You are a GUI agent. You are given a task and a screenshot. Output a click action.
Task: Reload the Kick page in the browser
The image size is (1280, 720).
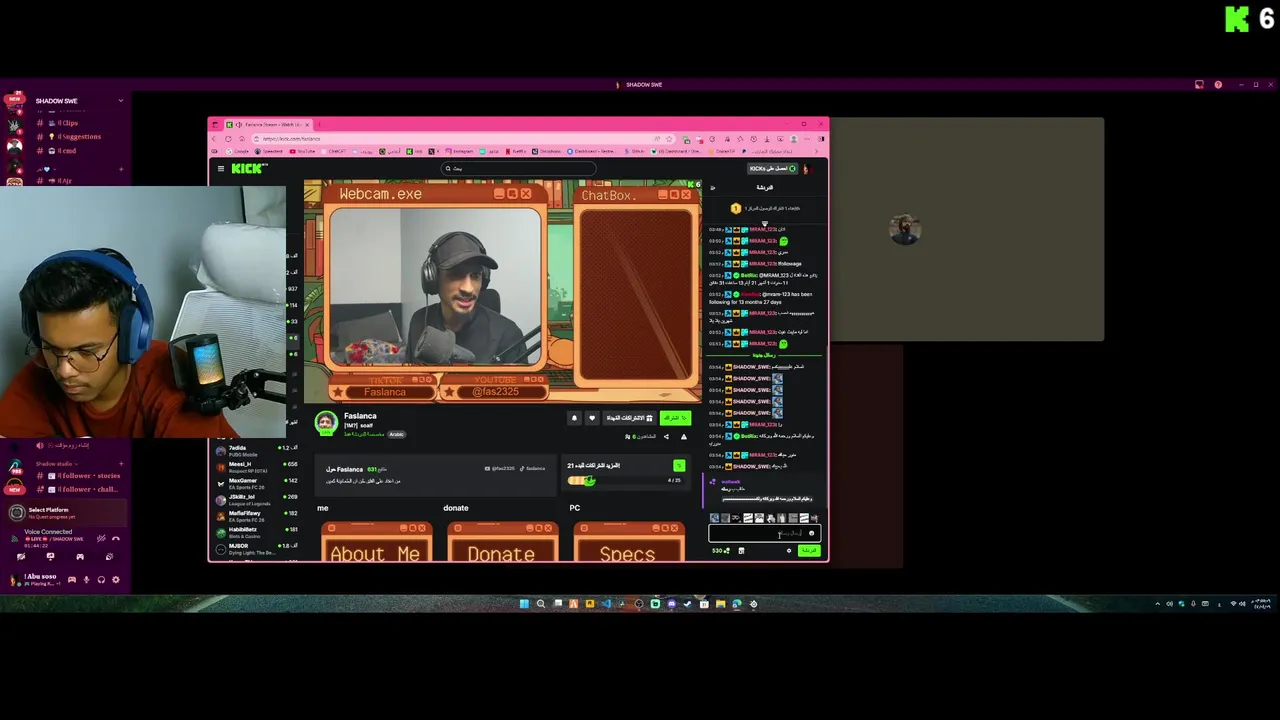click(228, 139)
